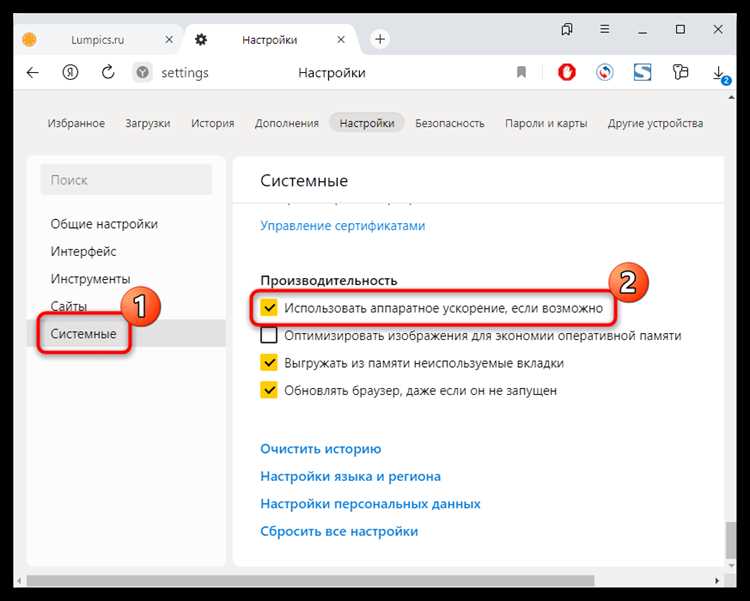The width and height of the screenshot is (750, 601).
Task: Open Yandex home via Я icon
Action: (70, 73)
